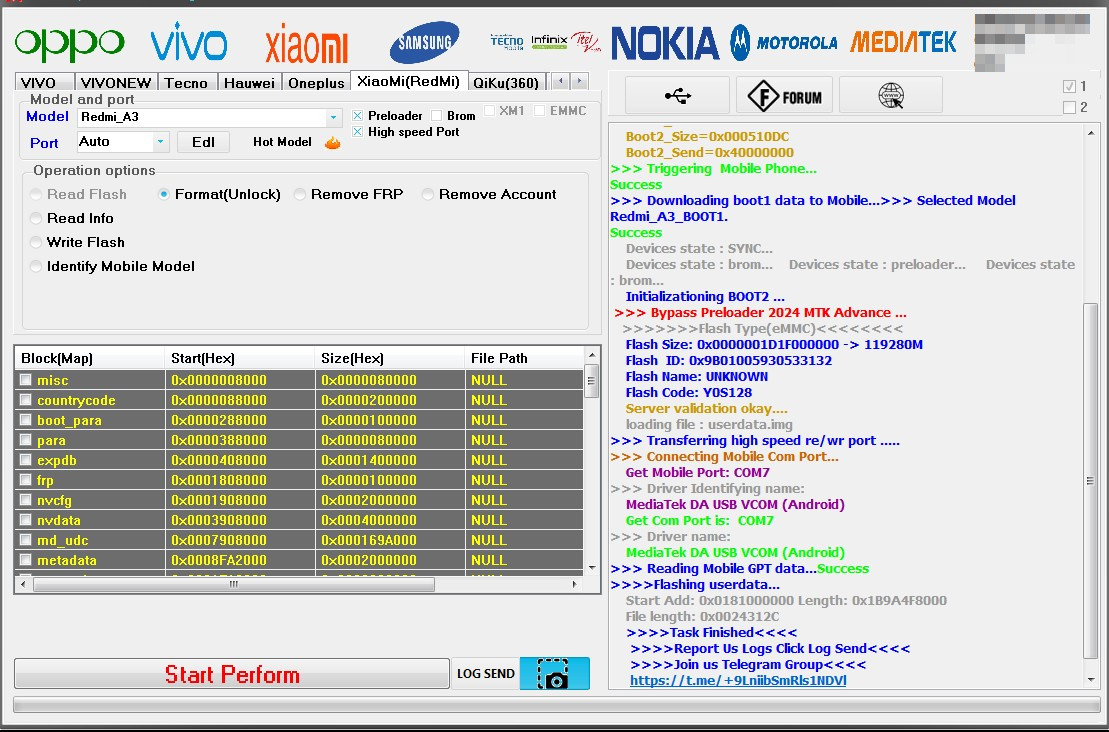Click the Hot Model flame icon
This screenshot has height=732, width=1109.
[x=332, y=142]
